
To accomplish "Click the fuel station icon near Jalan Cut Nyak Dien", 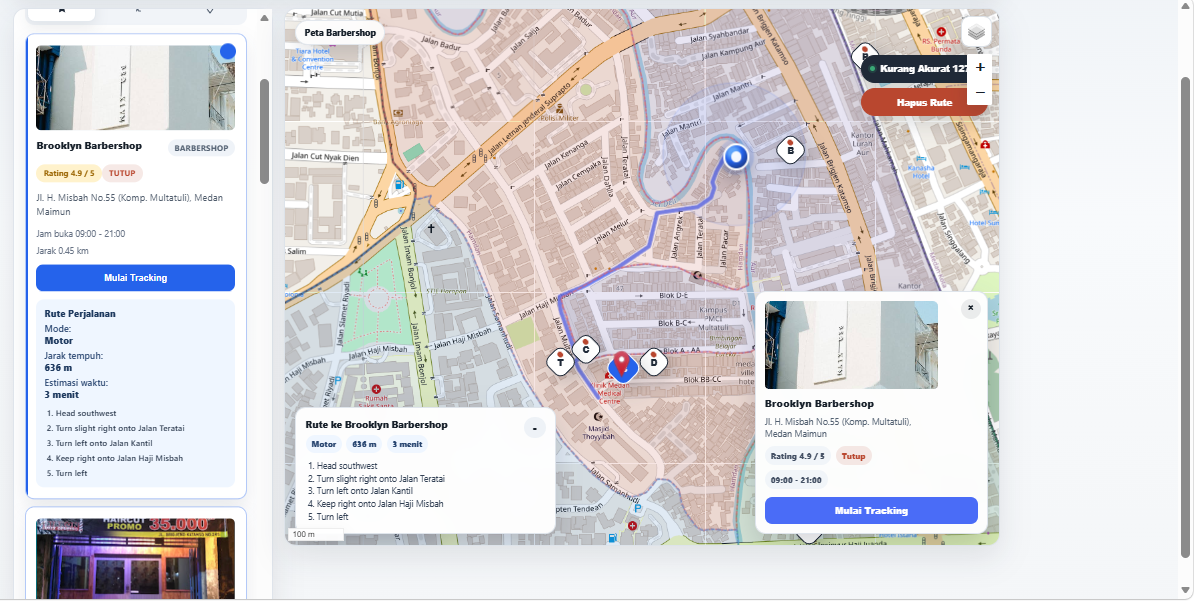I will pos(397,185).
